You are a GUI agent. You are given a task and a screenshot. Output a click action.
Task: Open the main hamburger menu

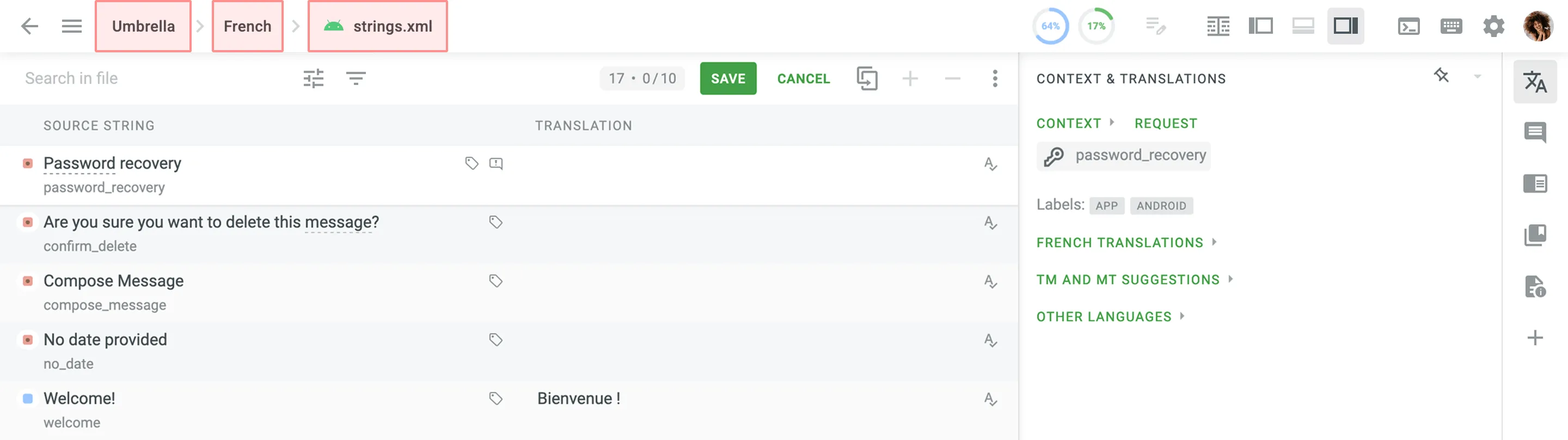[x=71, y=26]
